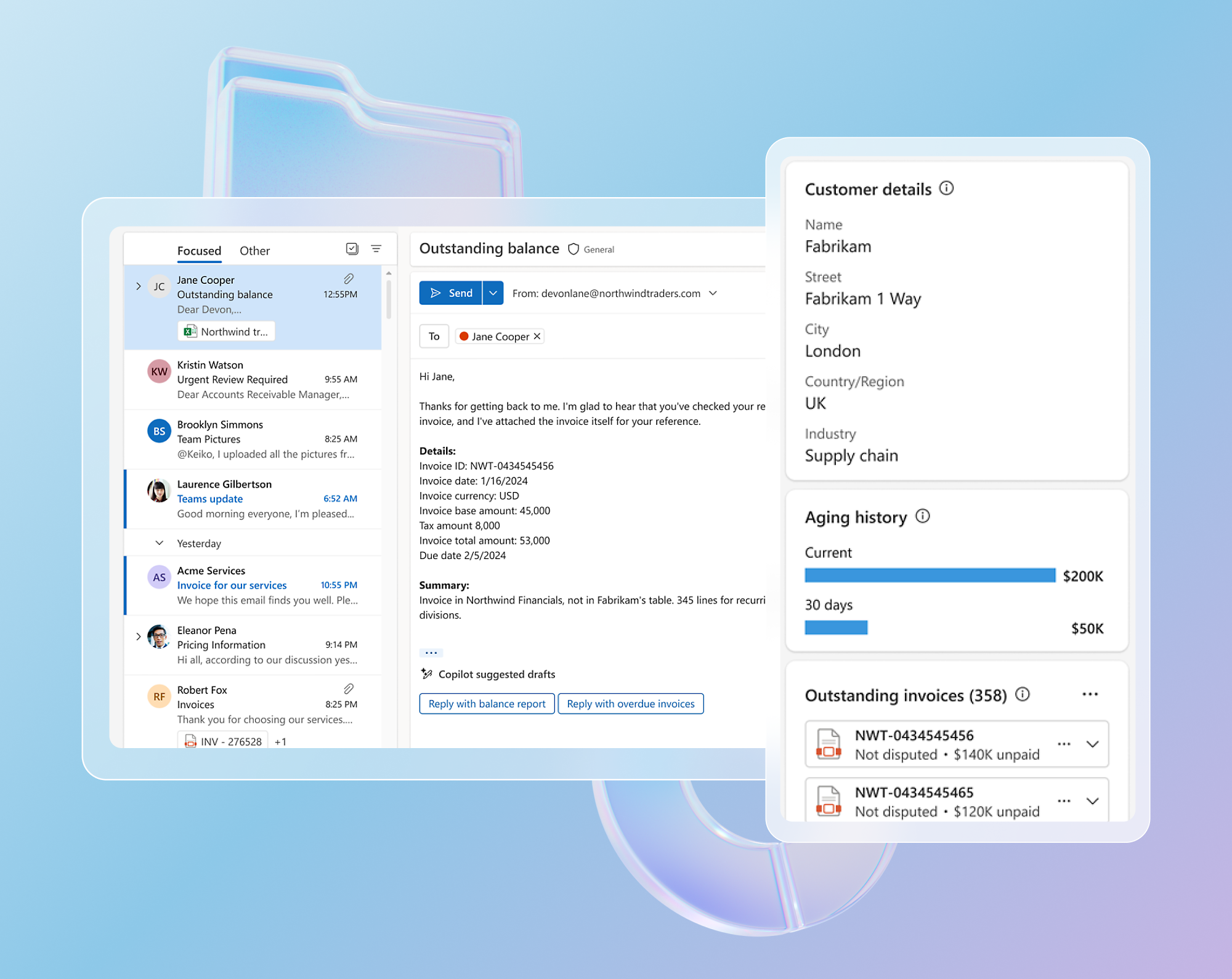The width and height of the screenshot is (1232, 979).
Task: Click Reply with balance report button
Action: tap(486, 703)
